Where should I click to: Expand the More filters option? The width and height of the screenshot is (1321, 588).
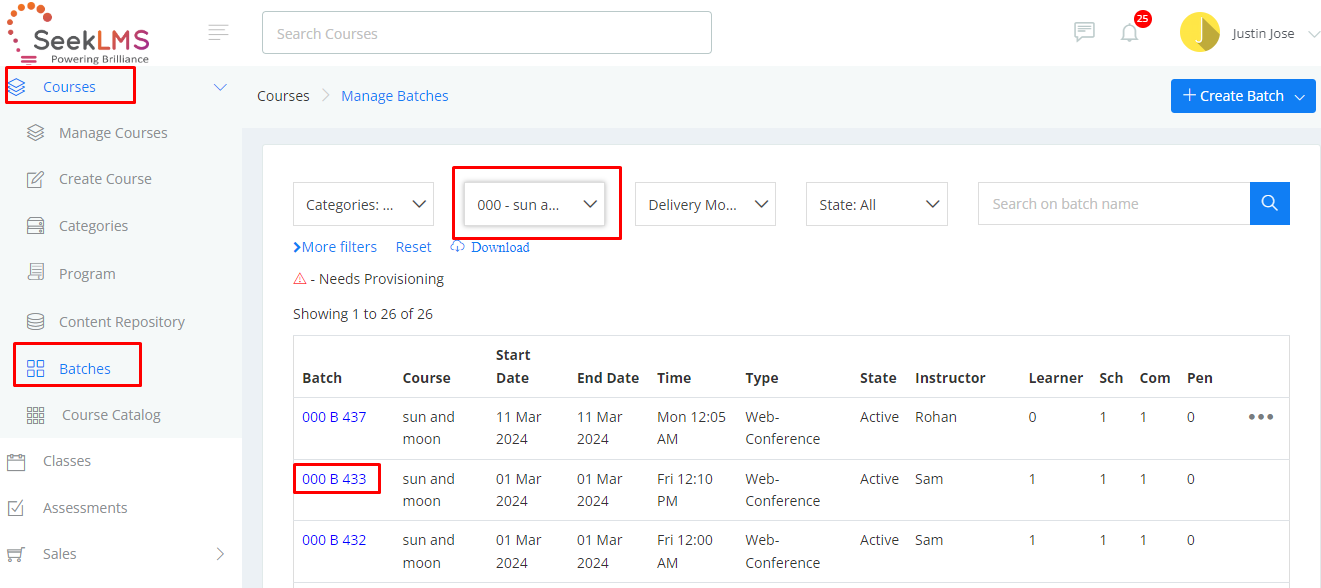[x=335, y=247]
